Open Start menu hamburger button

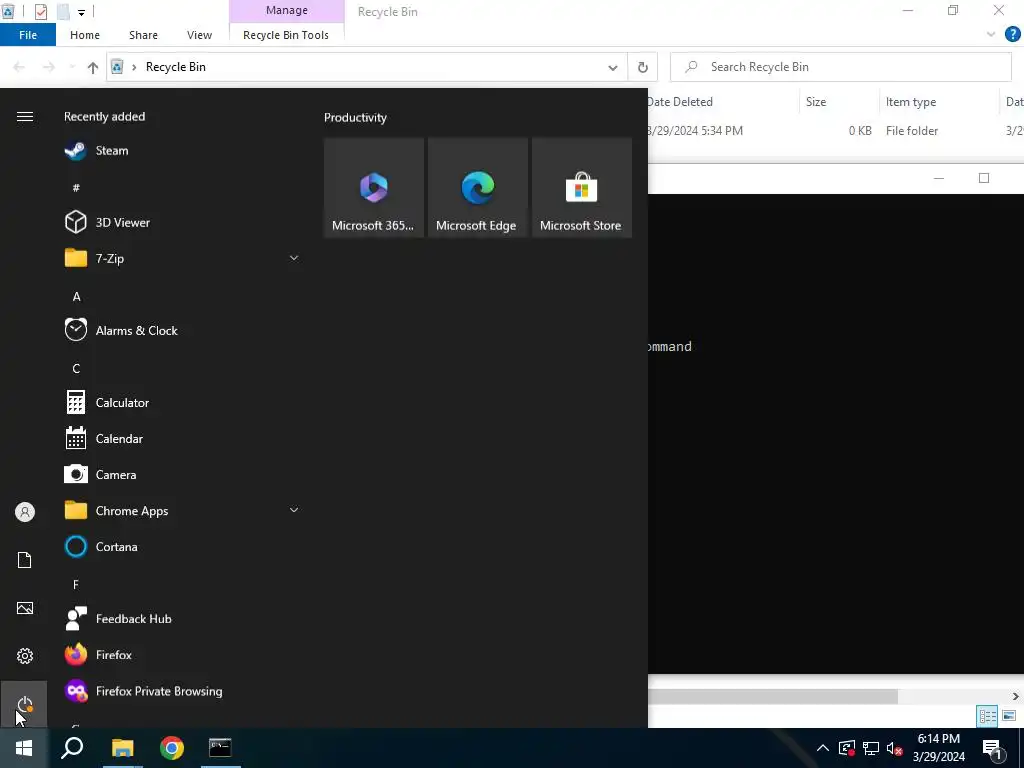click(25, 116)
